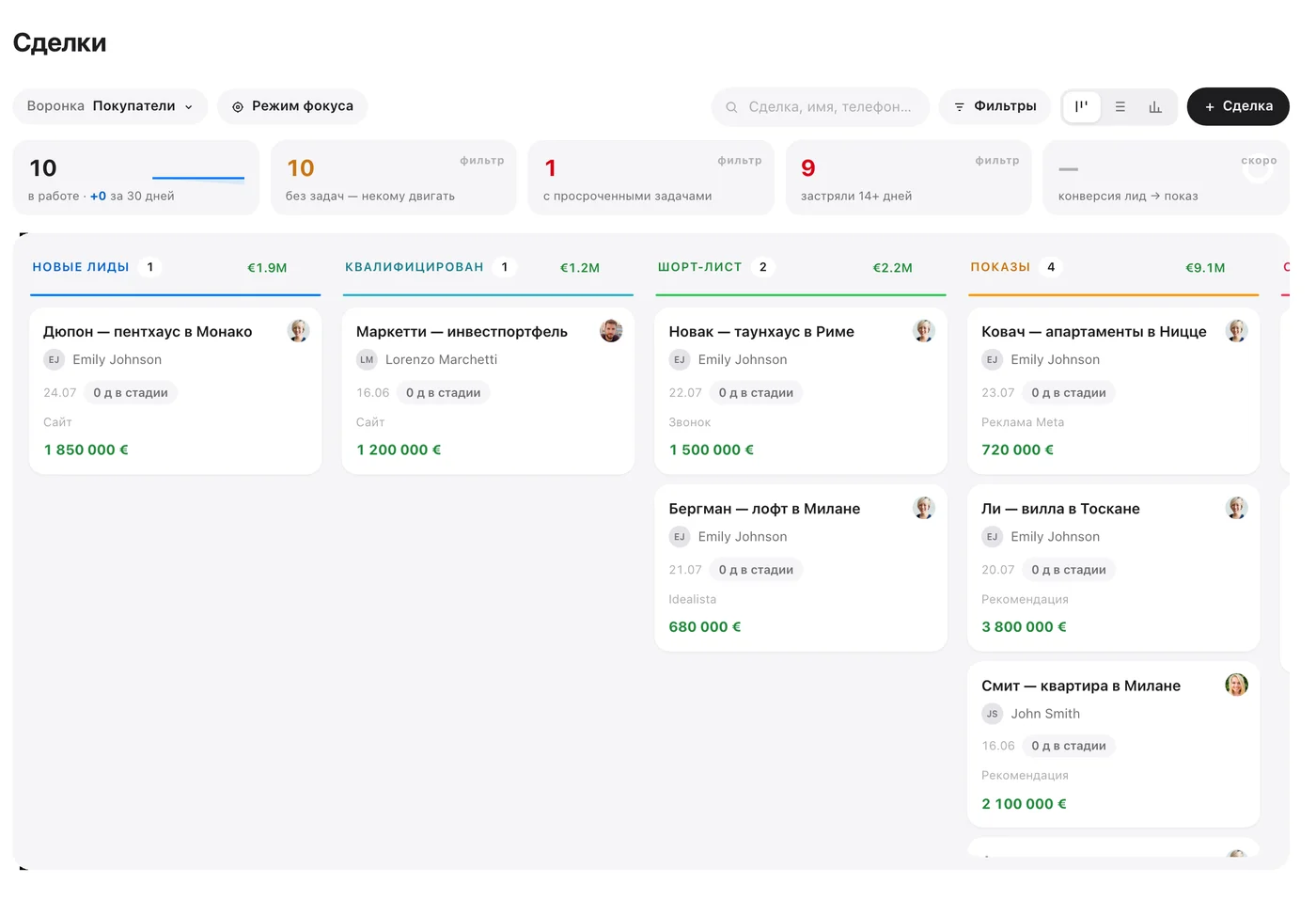Click the LM contact badge beside Lorenzo Marchetti

tap(367, 359)
